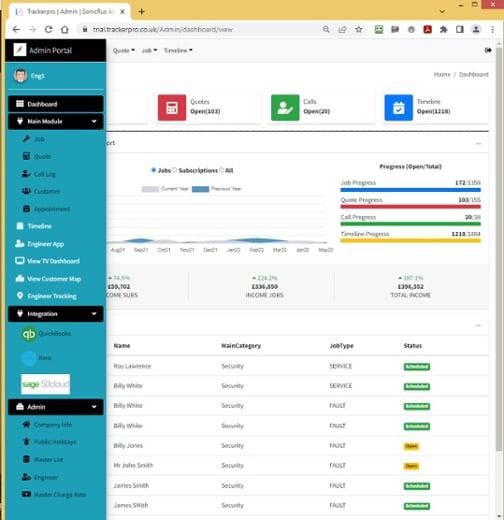Open the Company Info house icon
The image size is (504, 520).
pyautogui.click(x=26, y=424)
